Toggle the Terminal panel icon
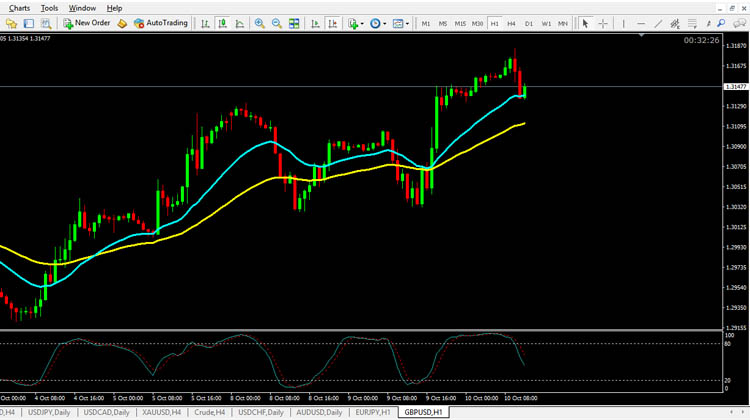The width and height of the screenshot is (750, 420). (29, 23)
